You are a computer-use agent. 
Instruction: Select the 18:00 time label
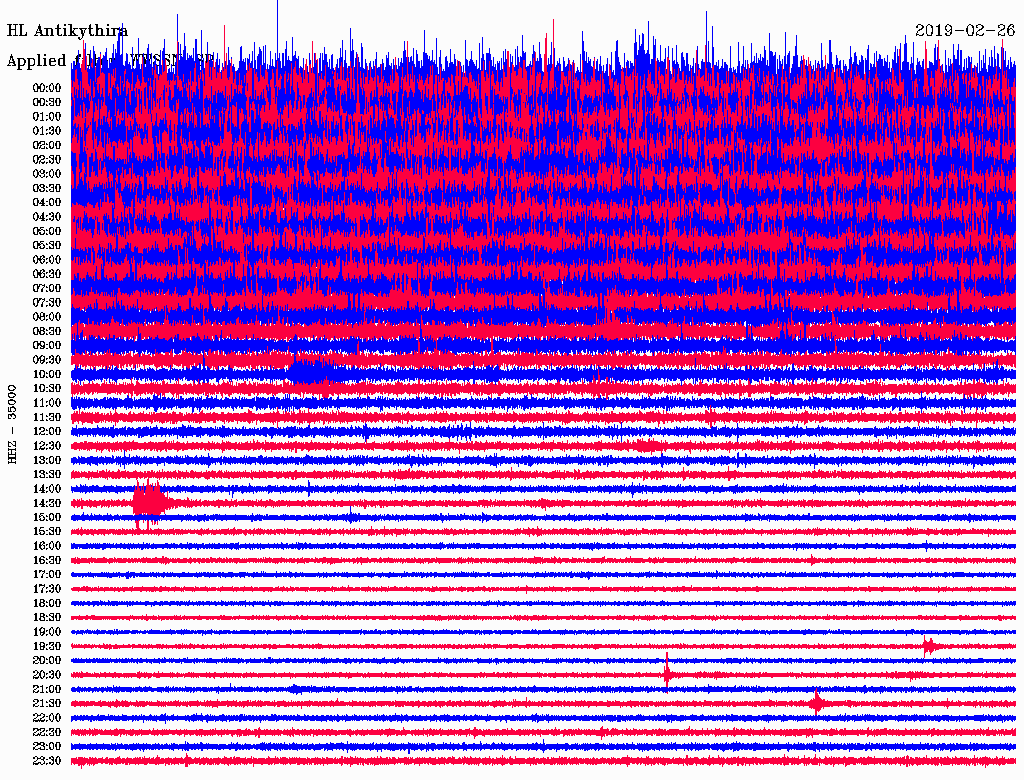pos(47,603)
